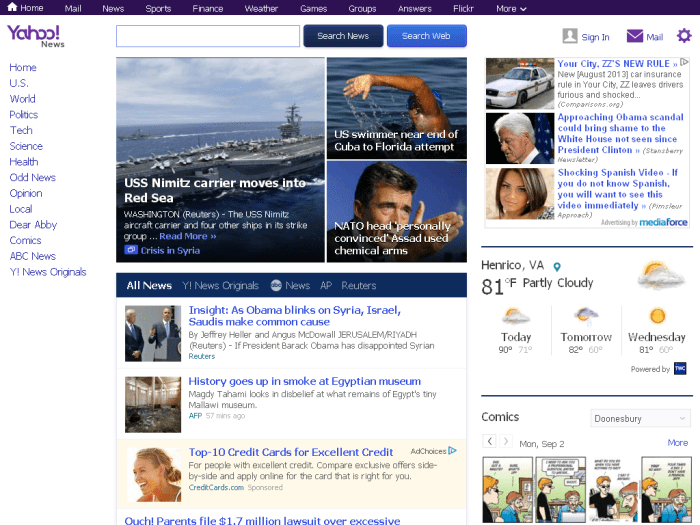
Task: Open Insight: As Obama blinks on Syria headline
Action: click(295, 316)
